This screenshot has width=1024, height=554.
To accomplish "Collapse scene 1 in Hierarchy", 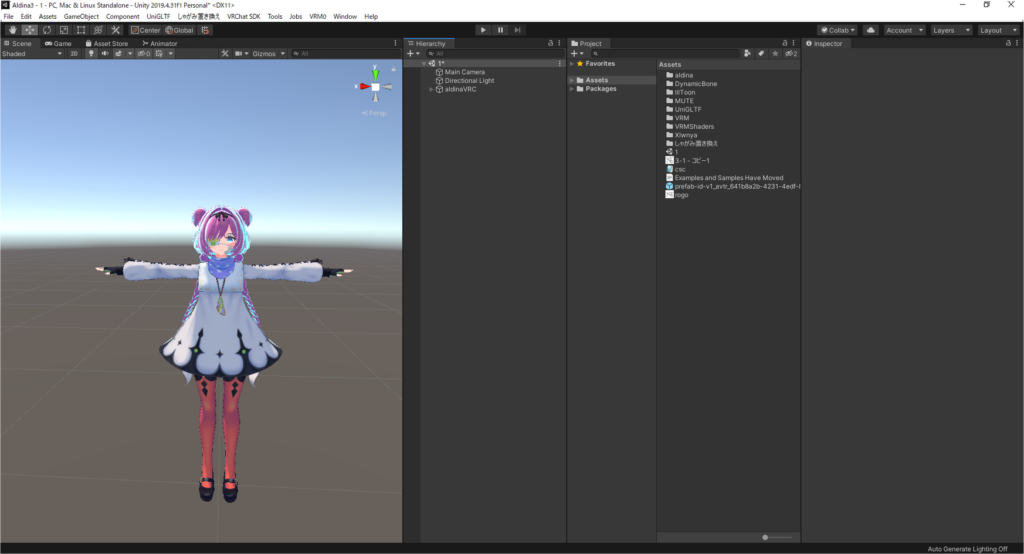I will pyautogui.click(x=424, y=63).
